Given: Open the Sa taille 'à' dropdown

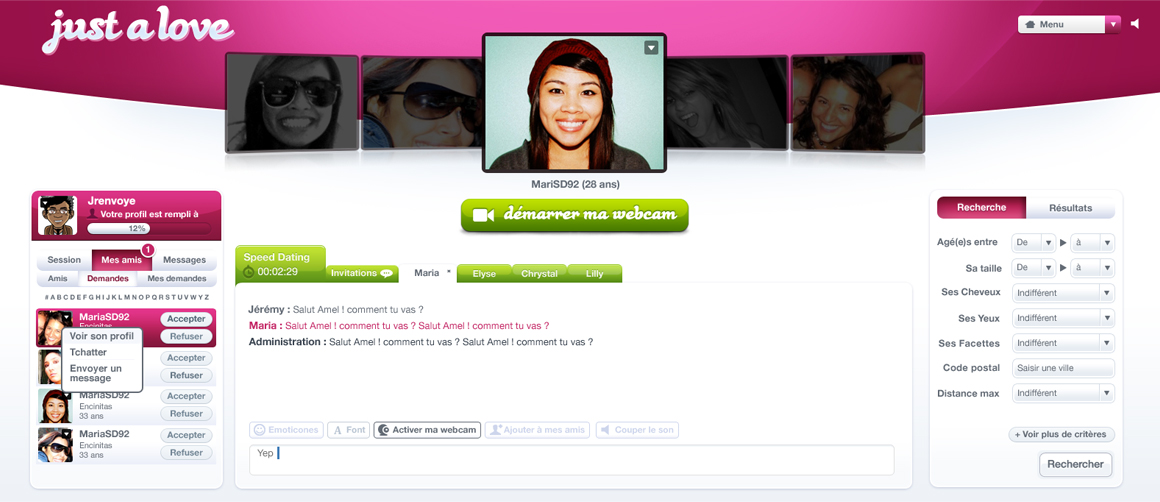Looking at the screenshot, I should pyautogui.click(x=1093, y=267).
